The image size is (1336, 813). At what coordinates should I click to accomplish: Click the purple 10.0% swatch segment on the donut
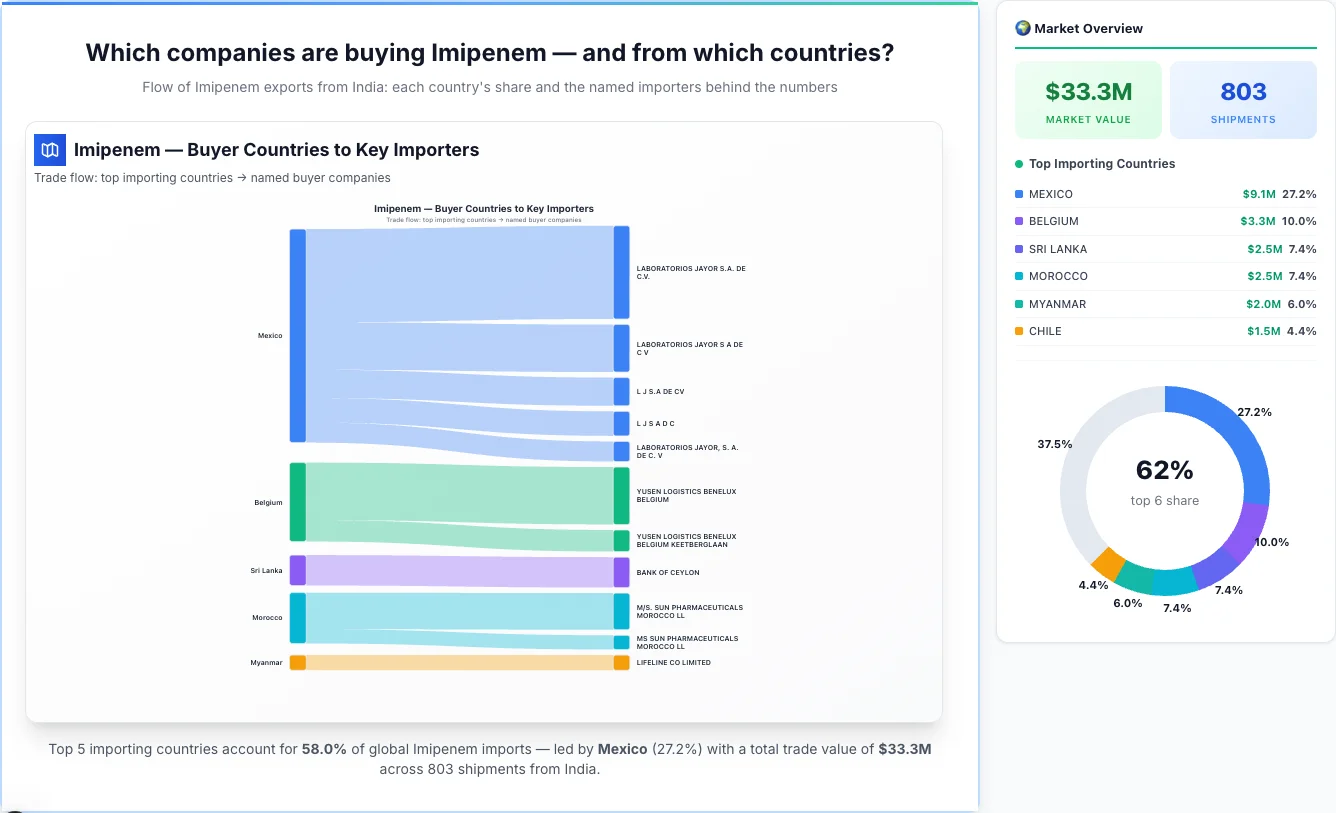coord(1252,531)
